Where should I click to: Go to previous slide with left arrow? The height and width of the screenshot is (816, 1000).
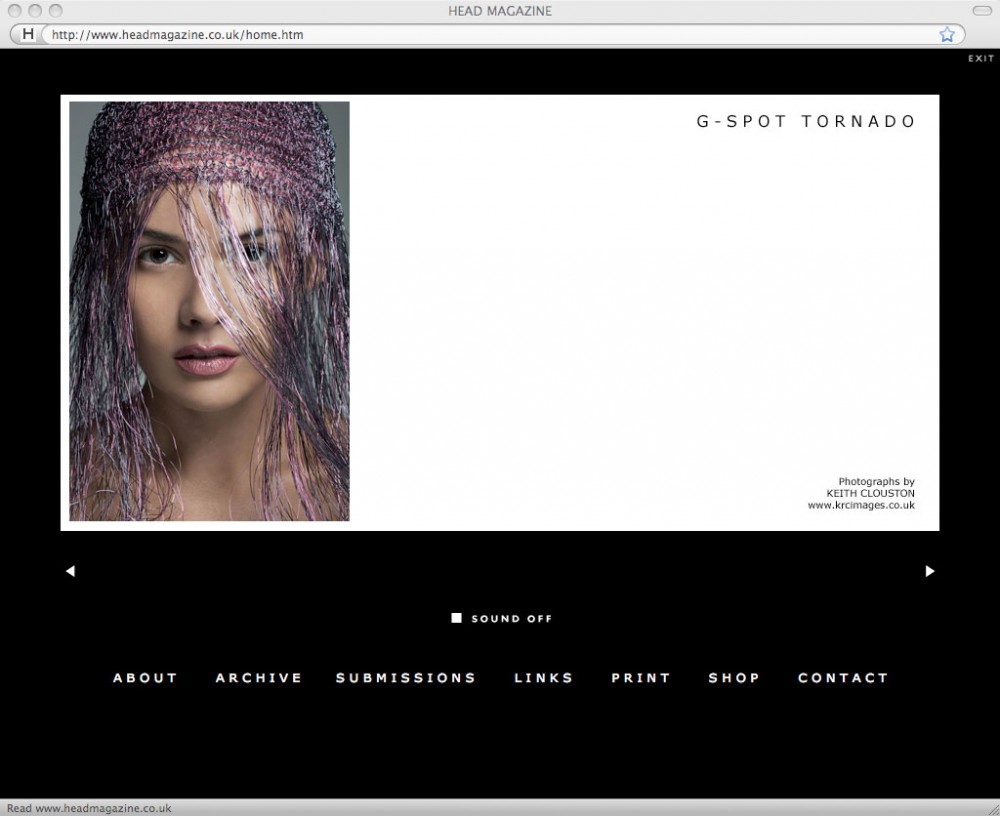click(x=70, y=571)
